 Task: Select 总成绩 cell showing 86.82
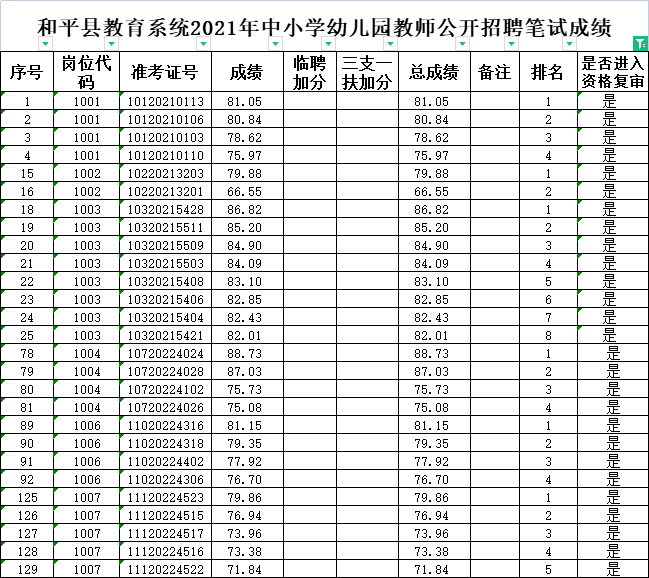434,209
